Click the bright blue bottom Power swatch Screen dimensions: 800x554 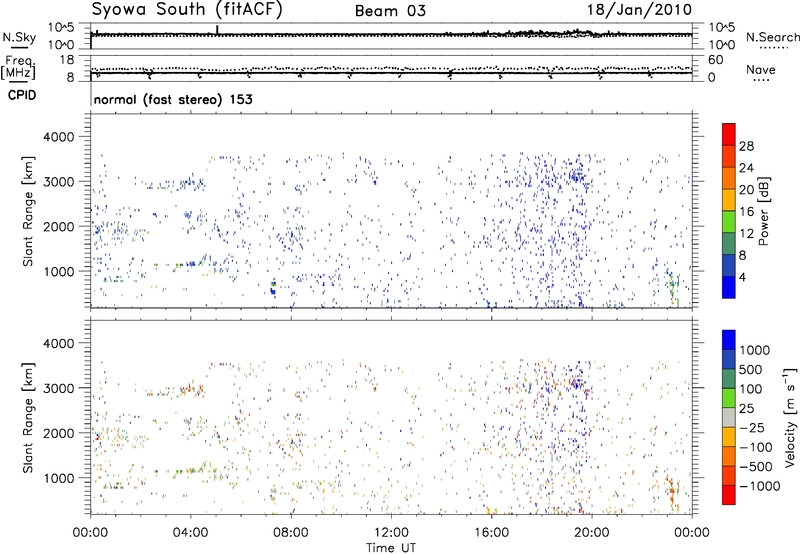(x=729, y=287)
